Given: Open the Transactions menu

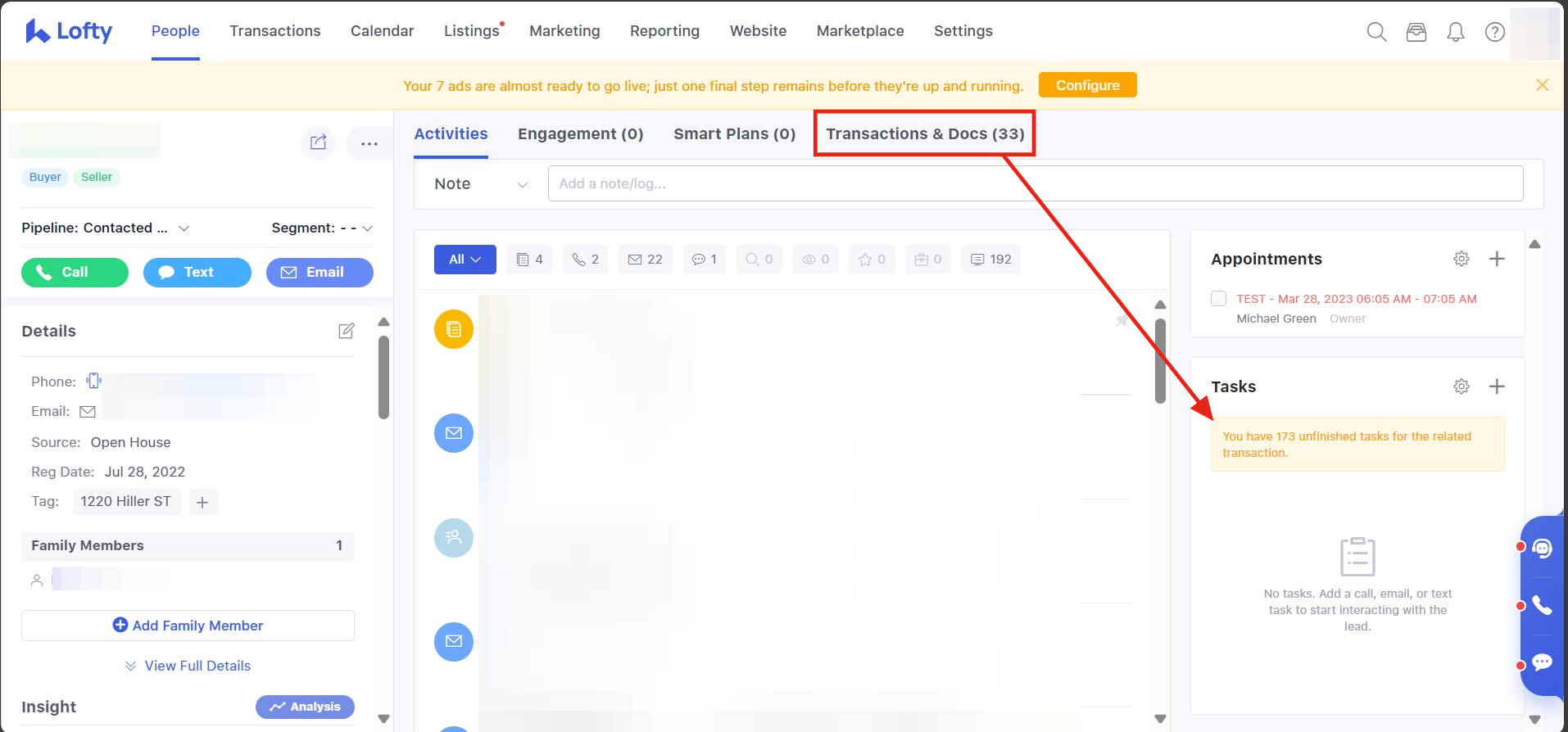Looking at the screenshot, I should tap(275, 31).
